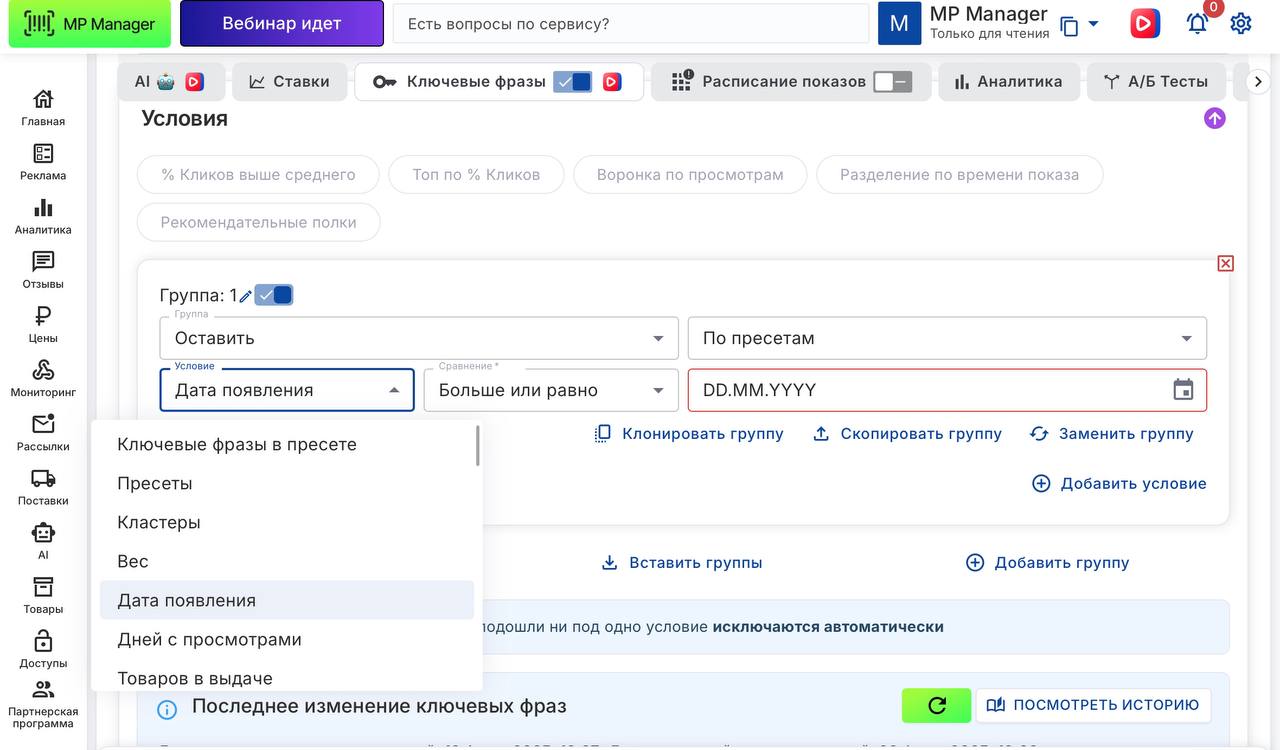Image resolution: width=1280 pixels, height=750 pixels.
Task: Disable the Группа 1 toggle switch
Action: click(x=274, y=295)
